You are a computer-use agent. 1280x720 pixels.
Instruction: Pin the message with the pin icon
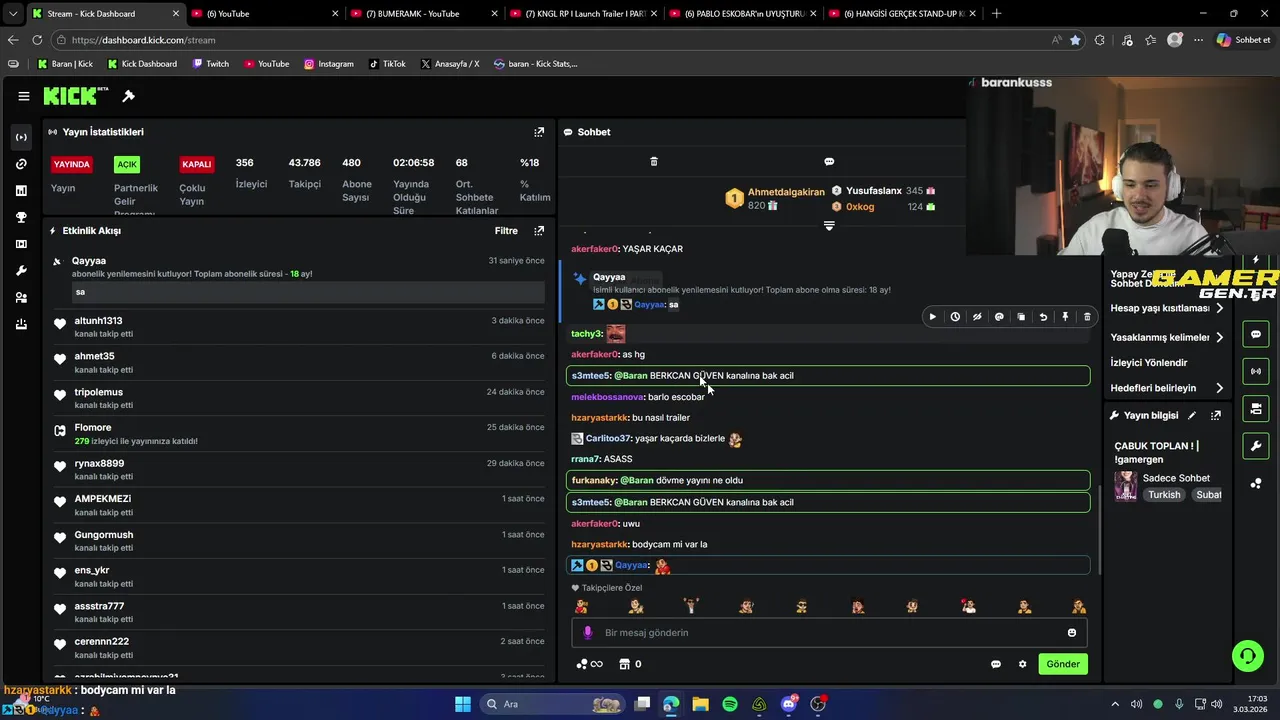[x=1065, y=317]
